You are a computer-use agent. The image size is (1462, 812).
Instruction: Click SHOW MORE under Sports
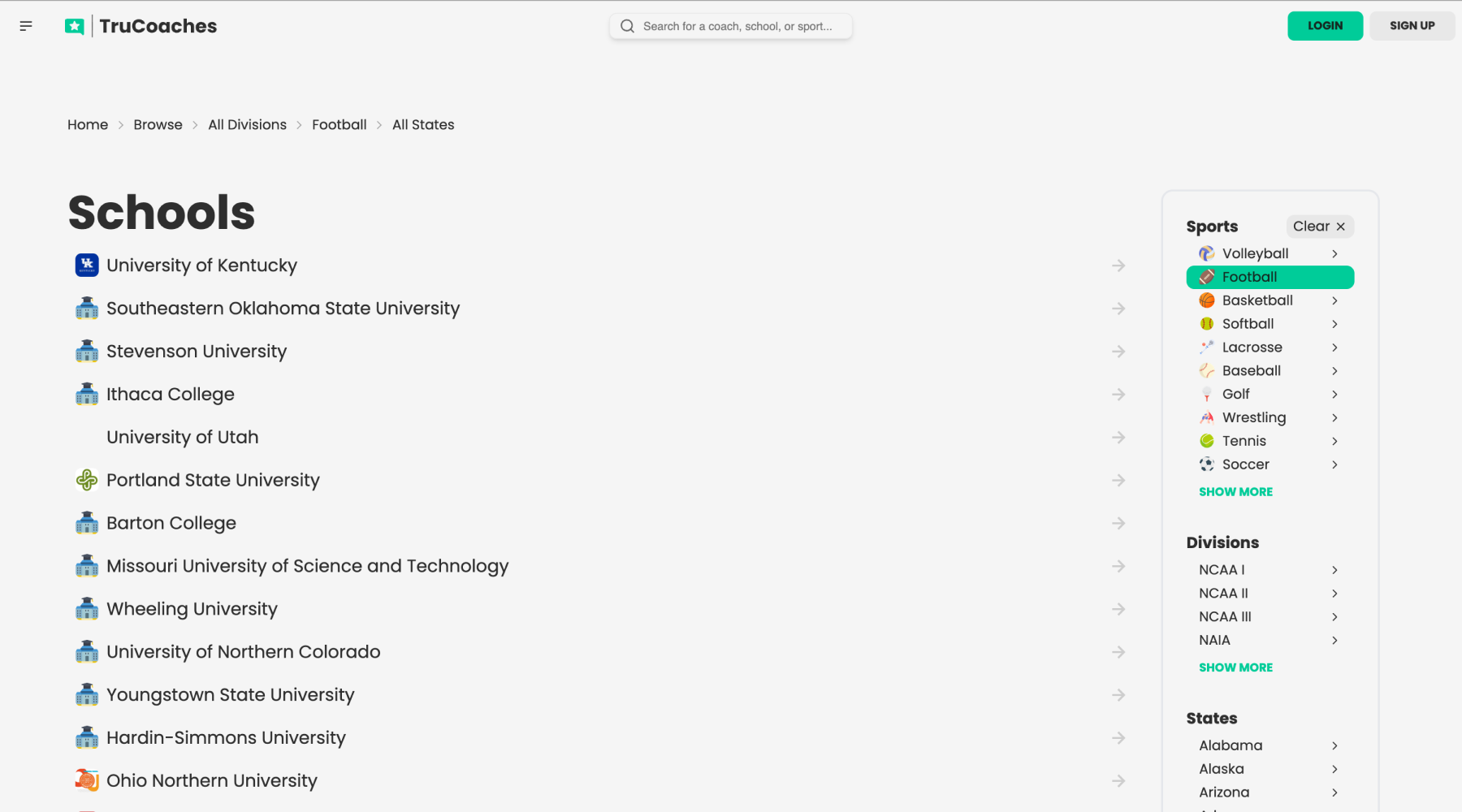[x=1235, y=491]
